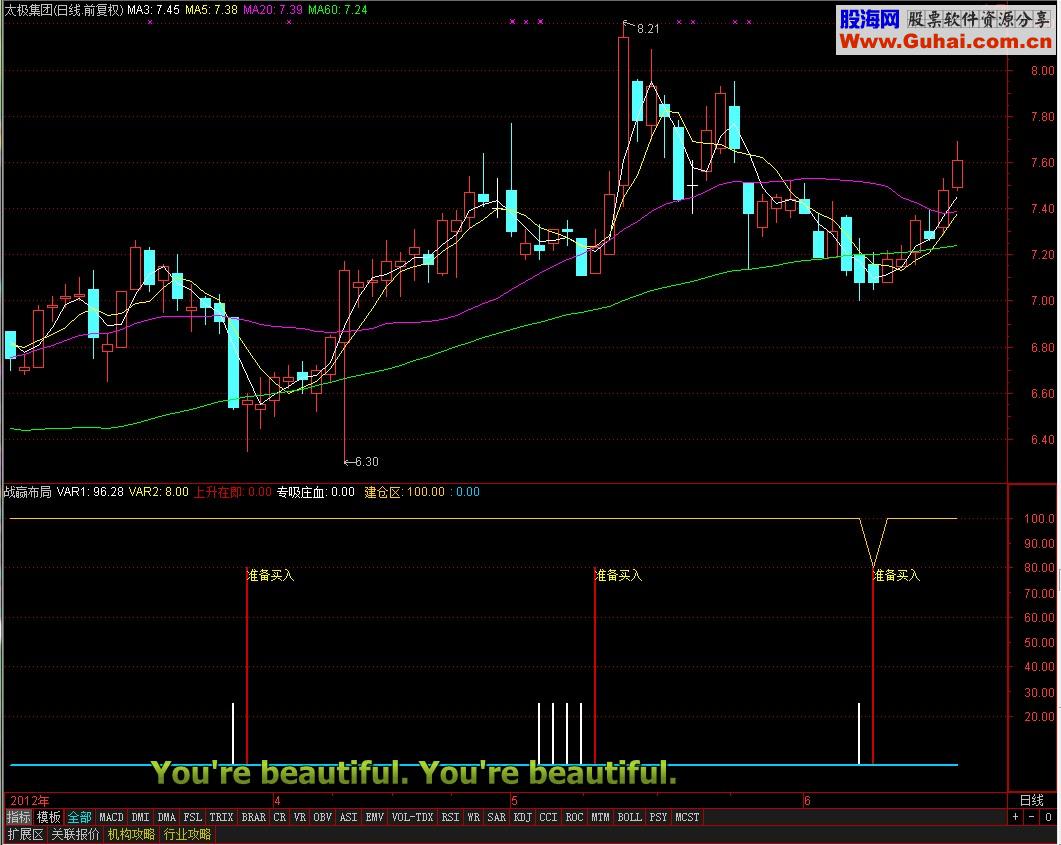
Task: Choose the BRAR indicator
Action: click(x=254, y=817)
